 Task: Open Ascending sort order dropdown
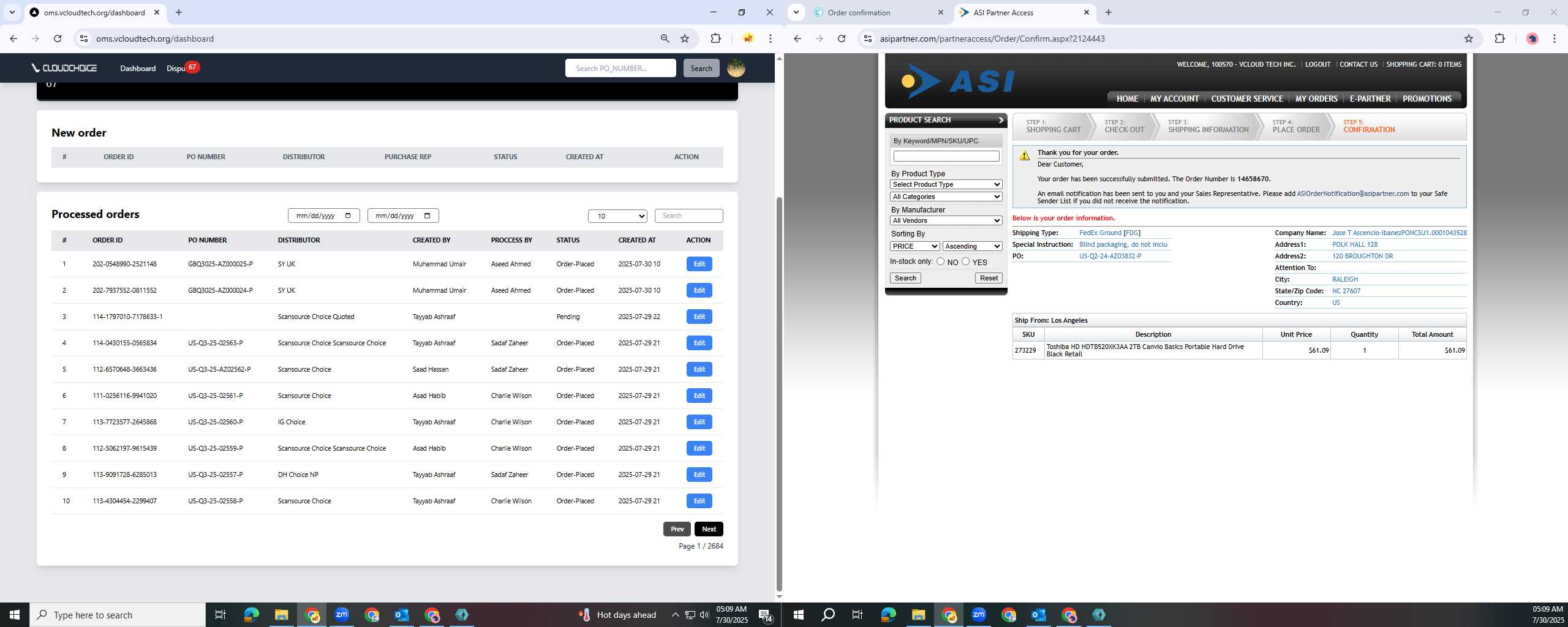point(973,246)
